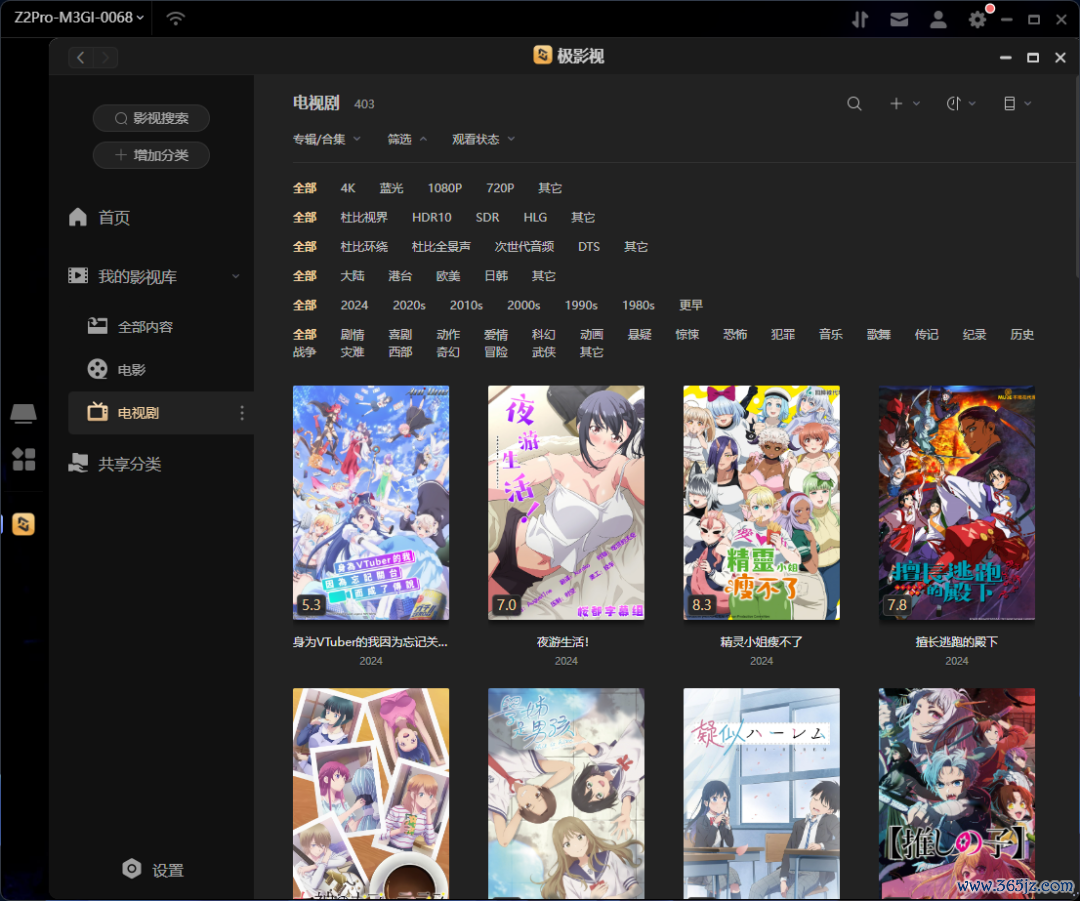Open 首页 home in sidebar

pyautogui.click(x=100, y=218)
